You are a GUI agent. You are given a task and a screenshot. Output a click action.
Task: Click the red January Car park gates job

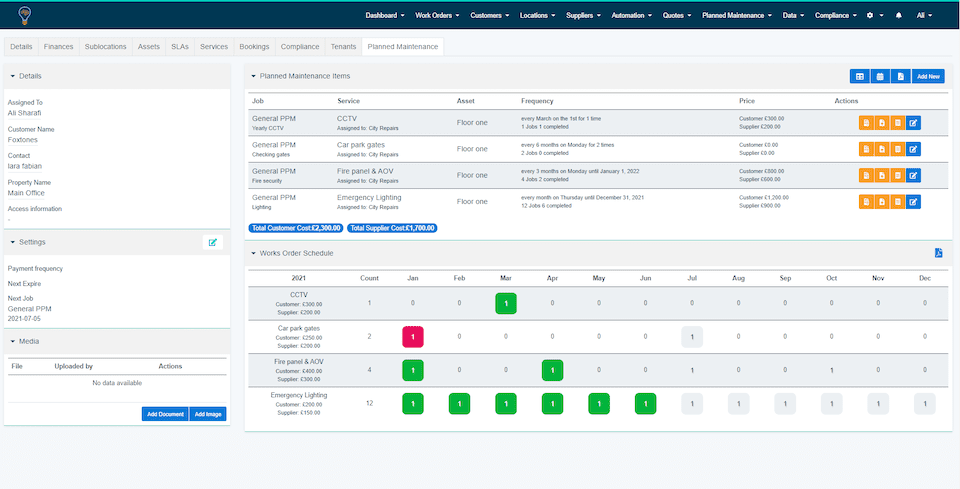413,337
